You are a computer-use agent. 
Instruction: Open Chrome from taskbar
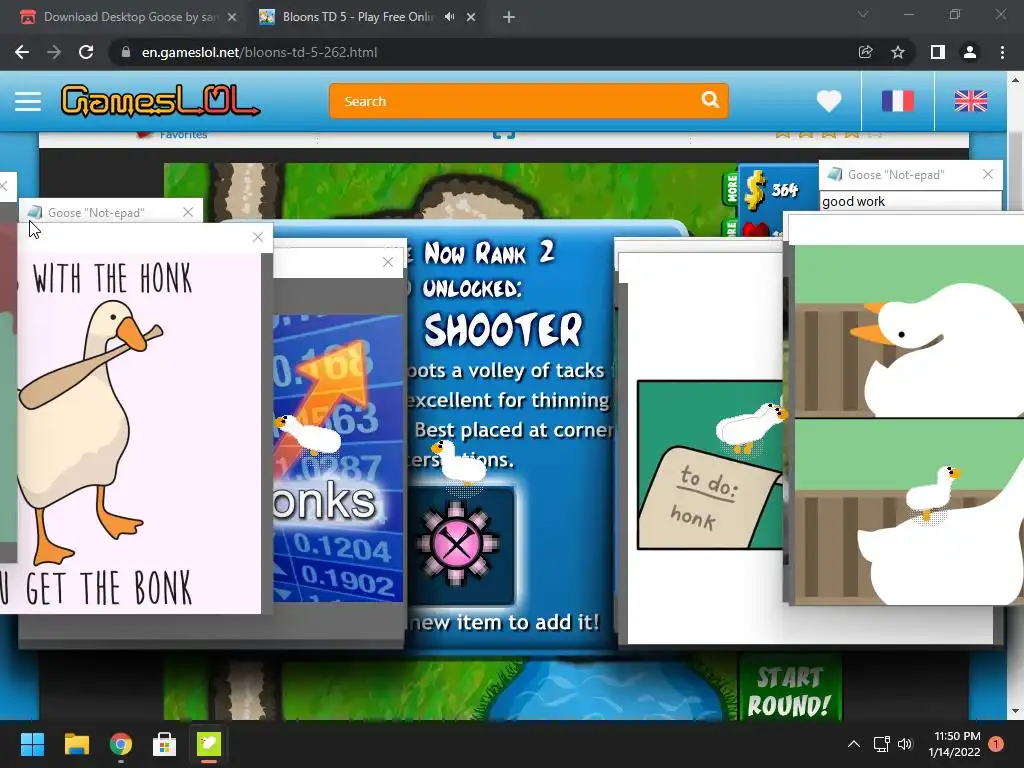(x=121, y=744)
